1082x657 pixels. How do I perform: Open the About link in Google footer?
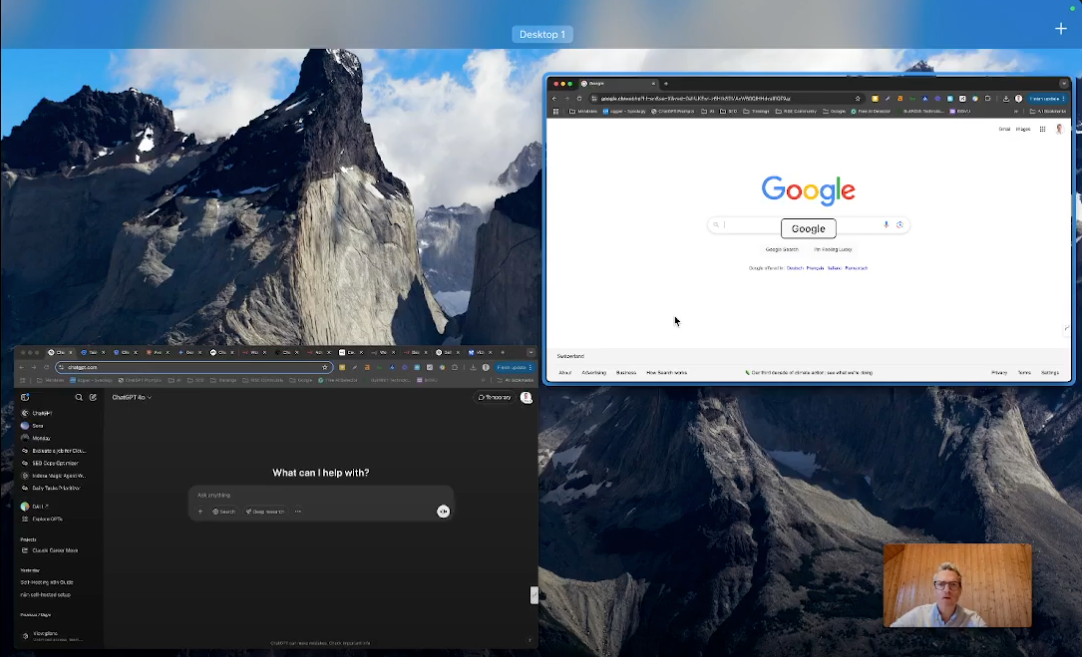click(564, 373)
